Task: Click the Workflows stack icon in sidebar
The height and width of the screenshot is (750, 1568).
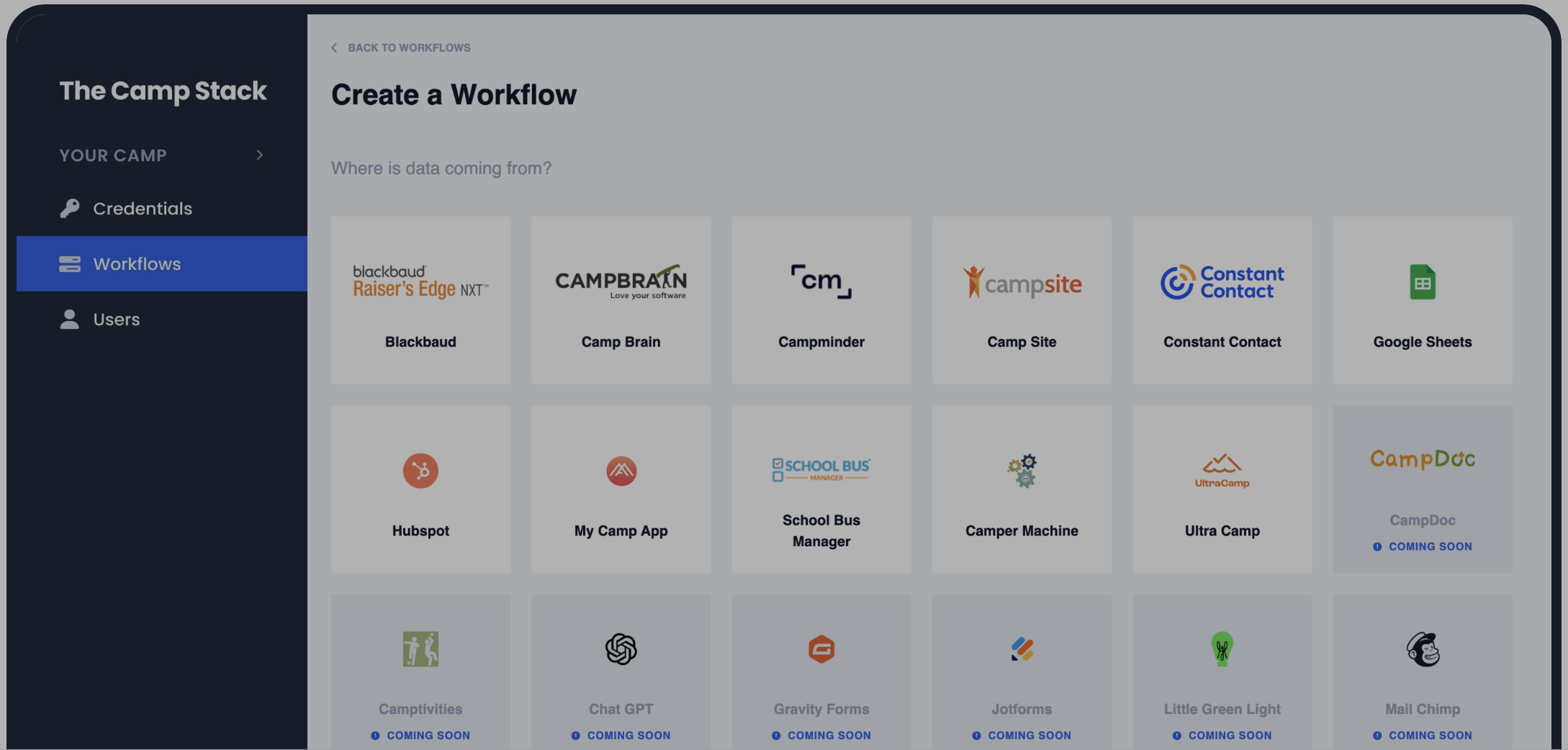Action: pos(70,264)
